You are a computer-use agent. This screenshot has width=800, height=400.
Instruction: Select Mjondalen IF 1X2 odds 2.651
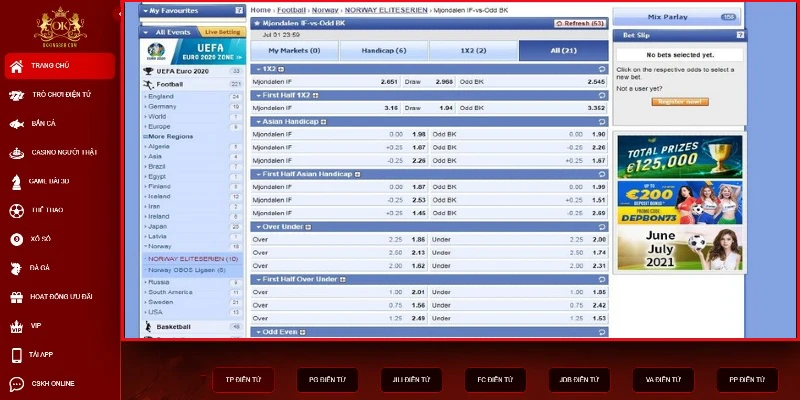(x=391, y=82)
